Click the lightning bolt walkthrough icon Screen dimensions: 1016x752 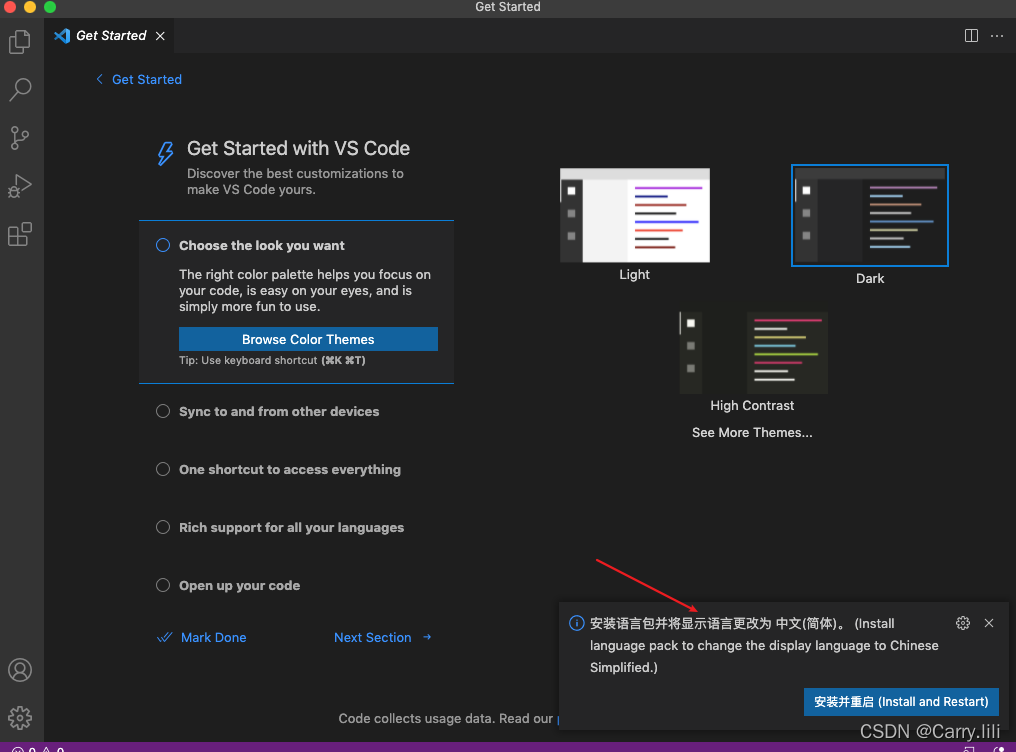[x=165, y=154]
